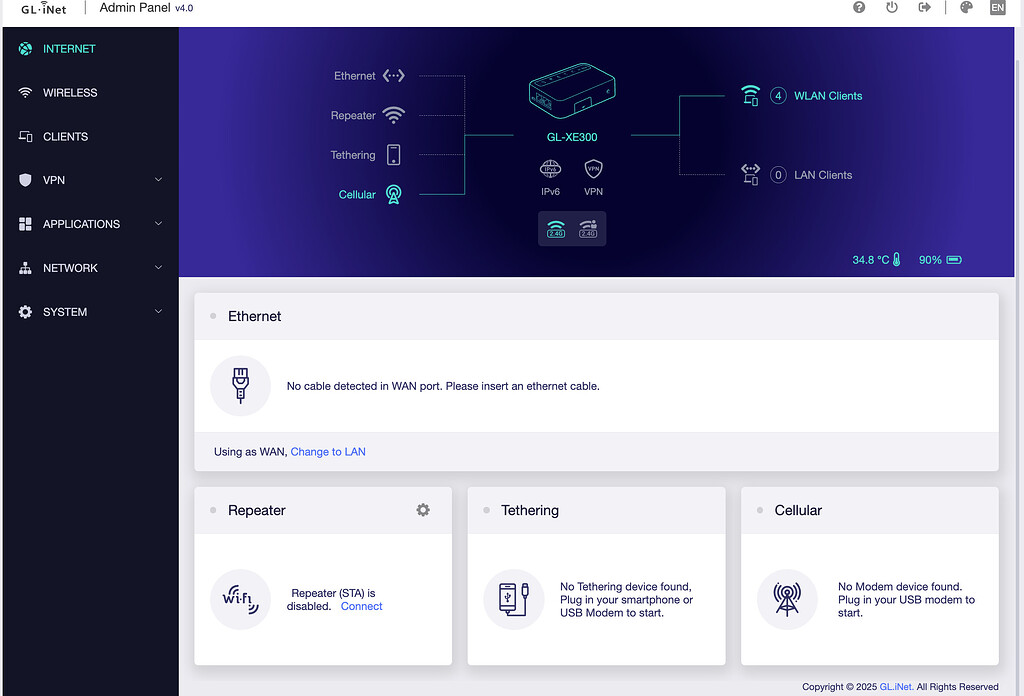Click the WLAN Clients icon

[750, 96]
